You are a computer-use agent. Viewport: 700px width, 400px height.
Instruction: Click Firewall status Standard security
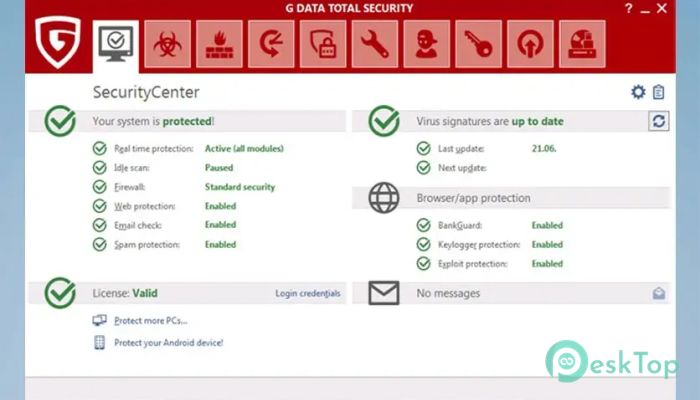(240, 187)
